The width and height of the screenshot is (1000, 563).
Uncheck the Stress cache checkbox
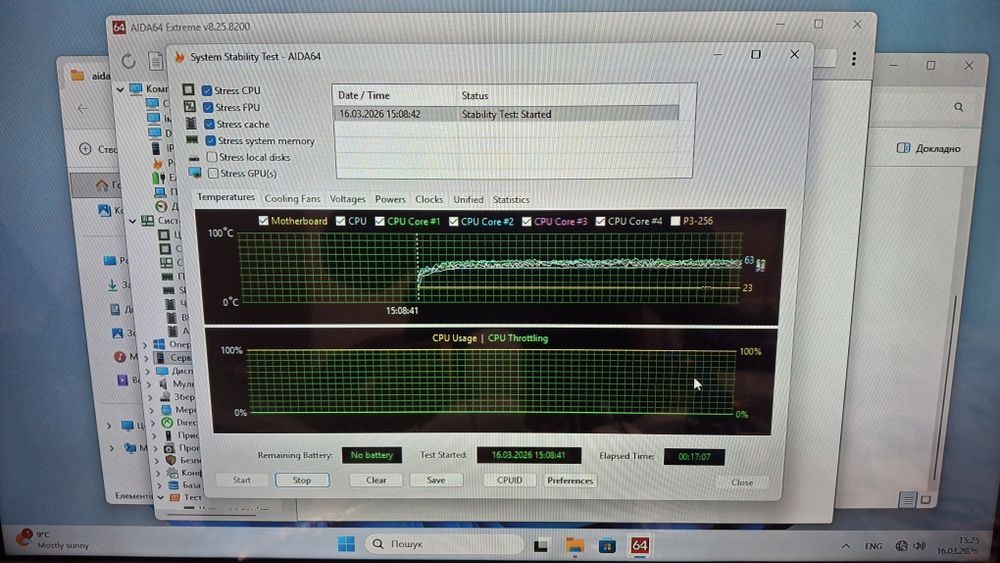[209, 124]
